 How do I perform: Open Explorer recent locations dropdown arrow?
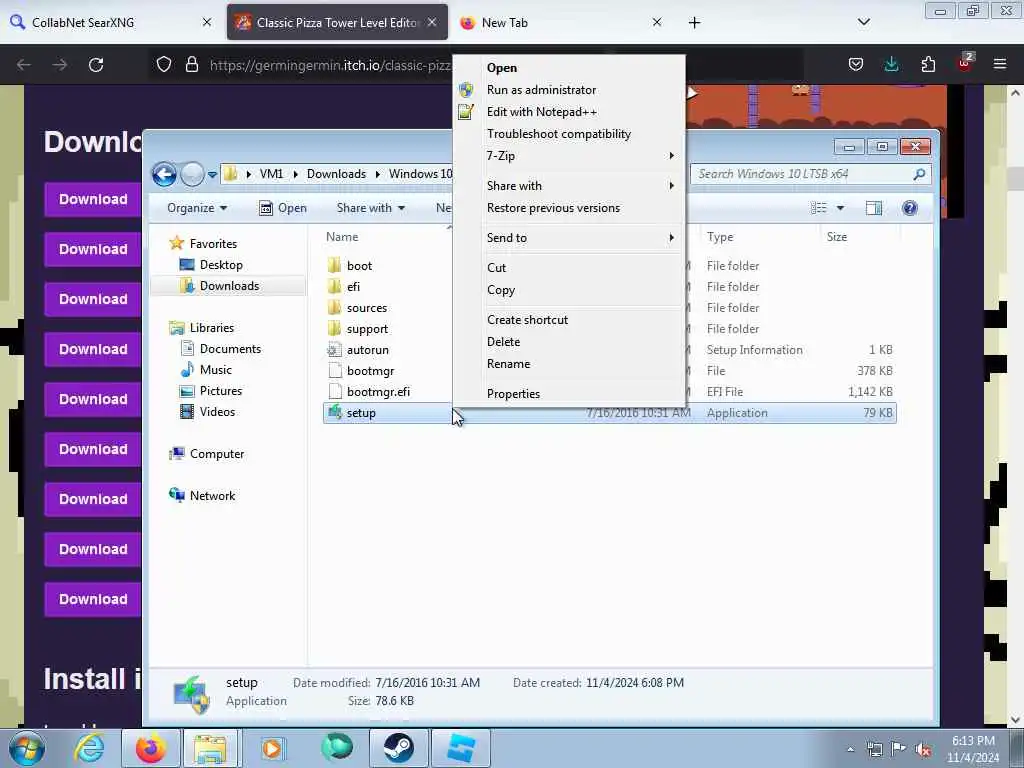[212, 175]
